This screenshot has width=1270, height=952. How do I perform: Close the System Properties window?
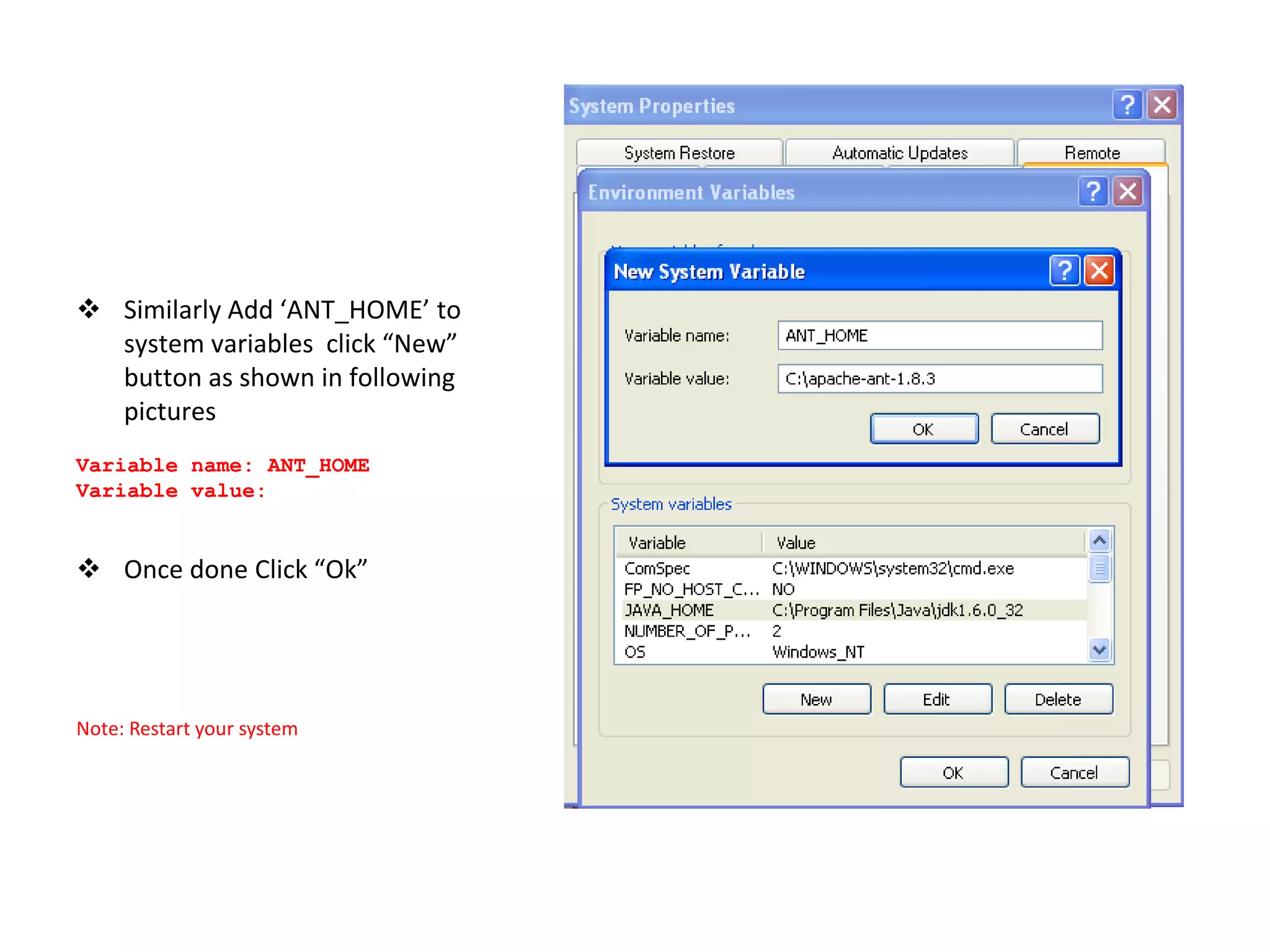coord(1162,105)
